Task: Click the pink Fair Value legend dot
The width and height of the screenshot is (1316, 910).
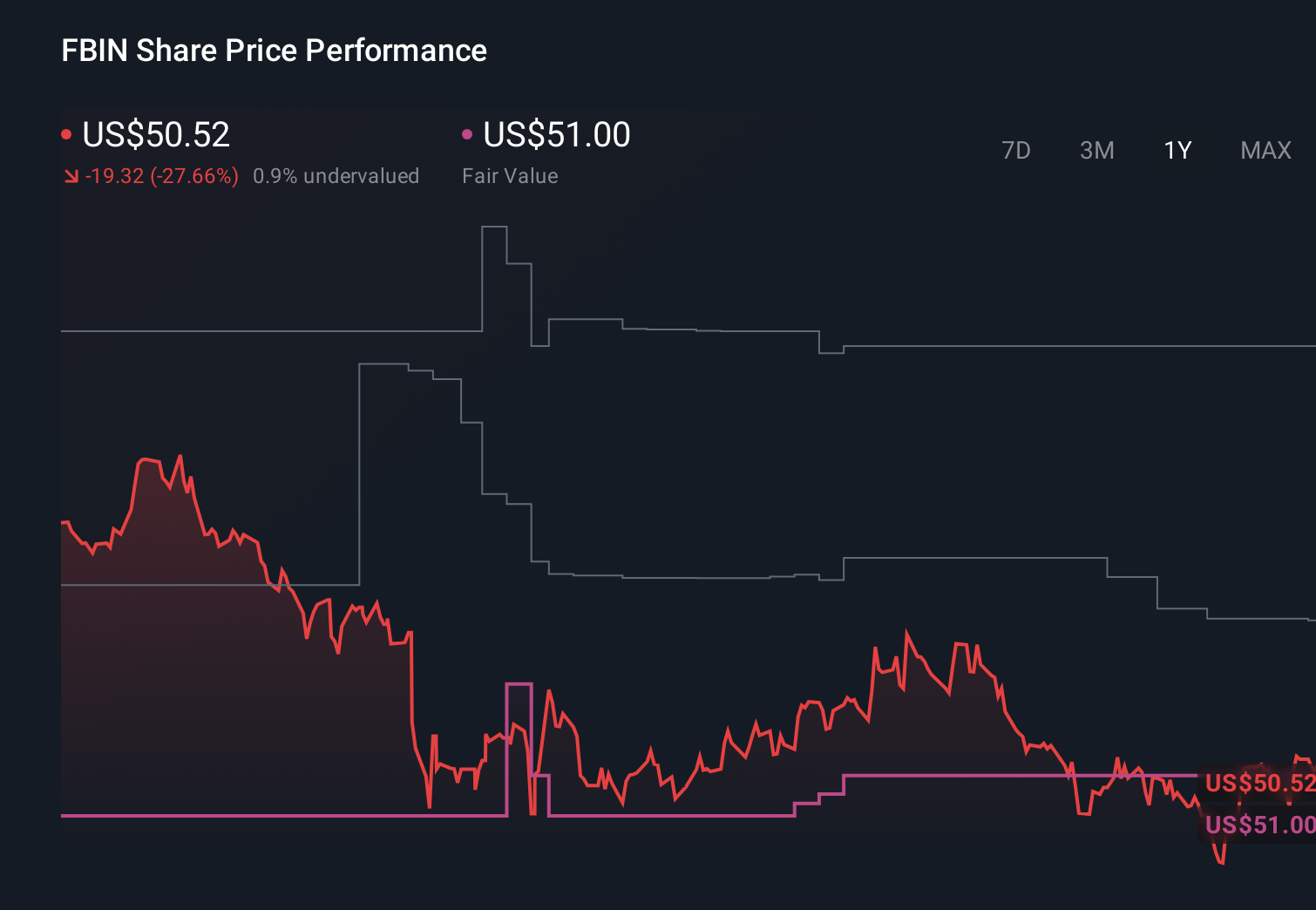Action: coord(467,133)
